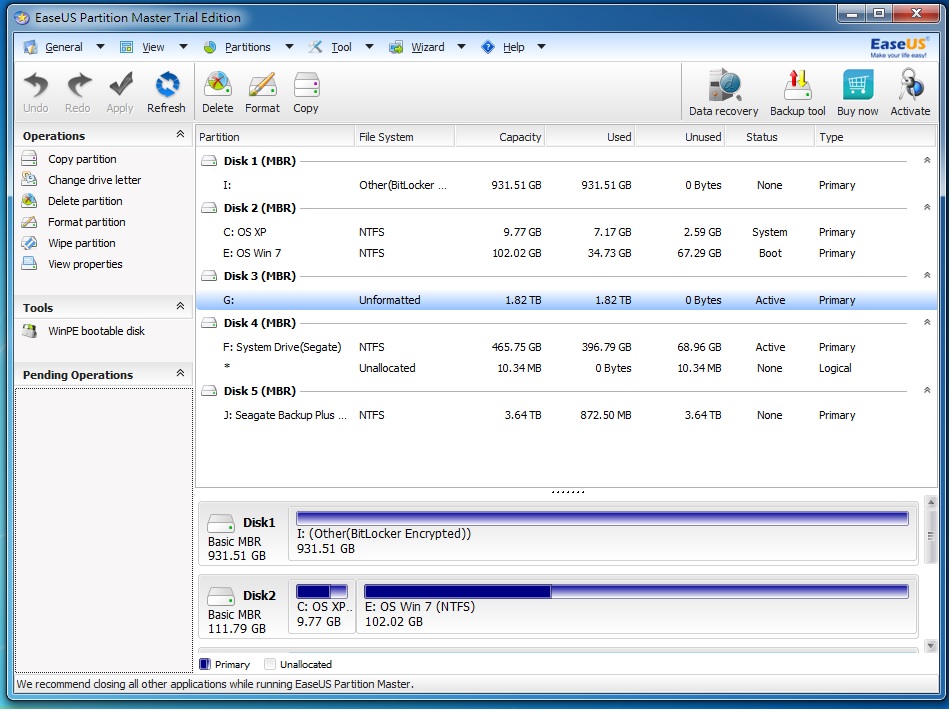Click the Disk1 drive icon in disk map
The image size is (950, 712).
tap(221, 522)
